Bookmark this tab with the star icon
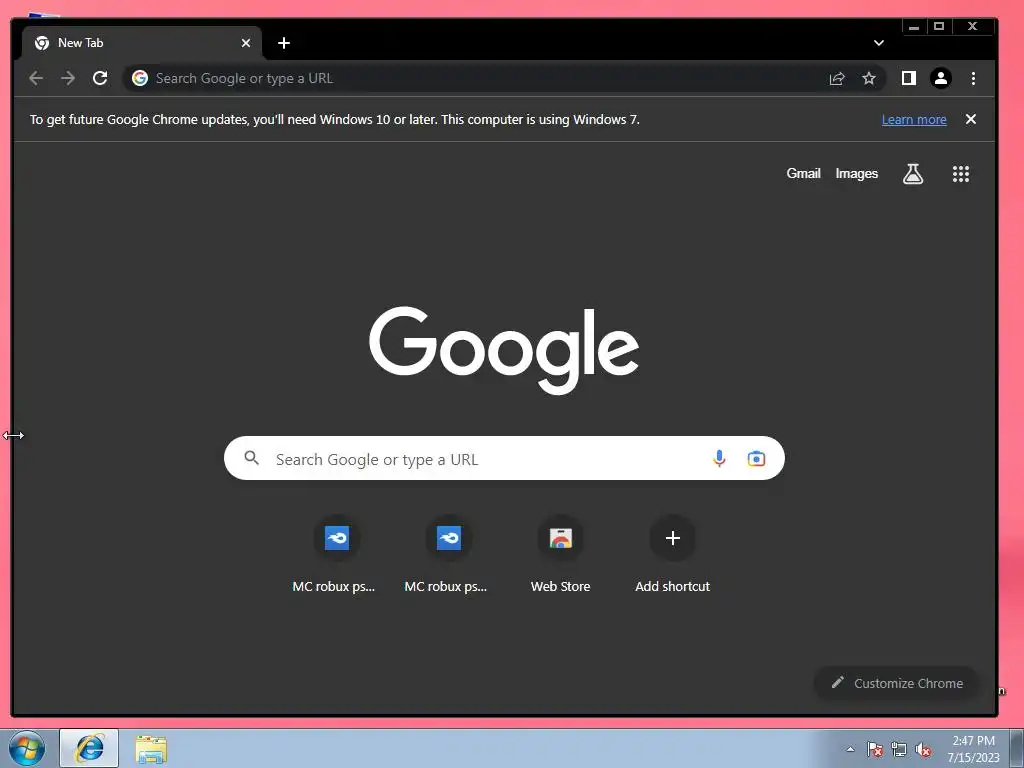 (869, 78)
